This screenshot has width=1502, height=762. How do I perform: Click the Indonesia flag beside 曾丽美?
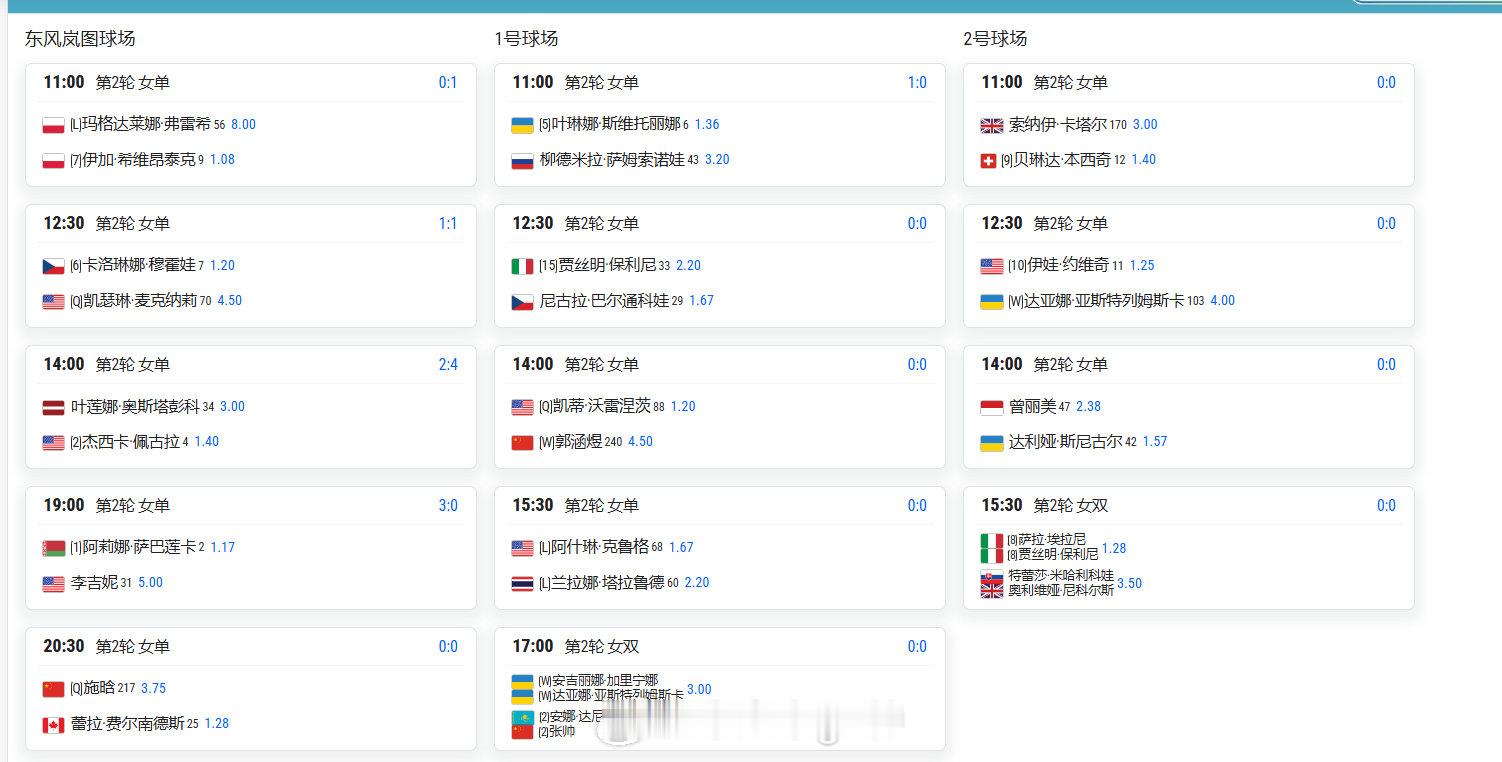coord(991,407)
